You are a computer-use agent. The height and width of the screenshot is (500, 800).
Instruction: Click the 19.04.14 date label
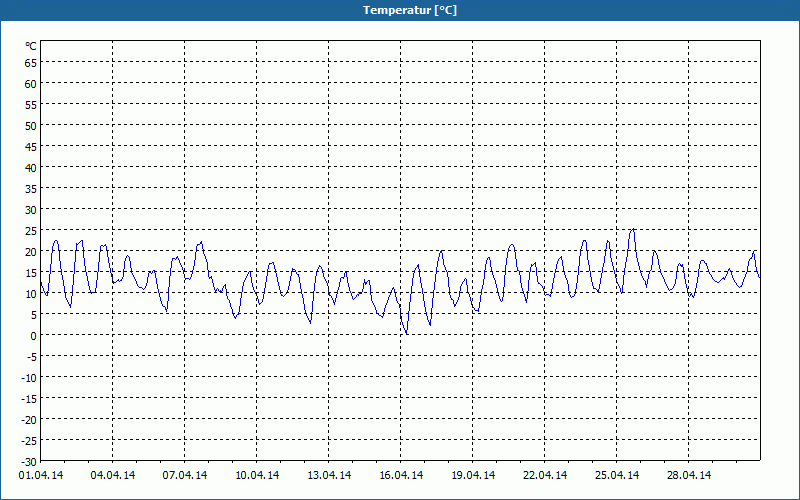(x=473, y=476)
